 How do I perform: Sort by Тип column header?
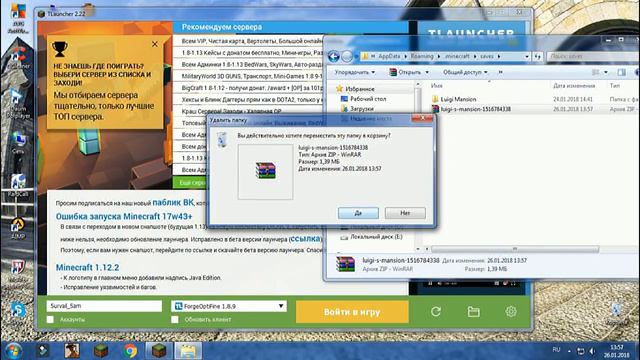[x=615, y=86]
